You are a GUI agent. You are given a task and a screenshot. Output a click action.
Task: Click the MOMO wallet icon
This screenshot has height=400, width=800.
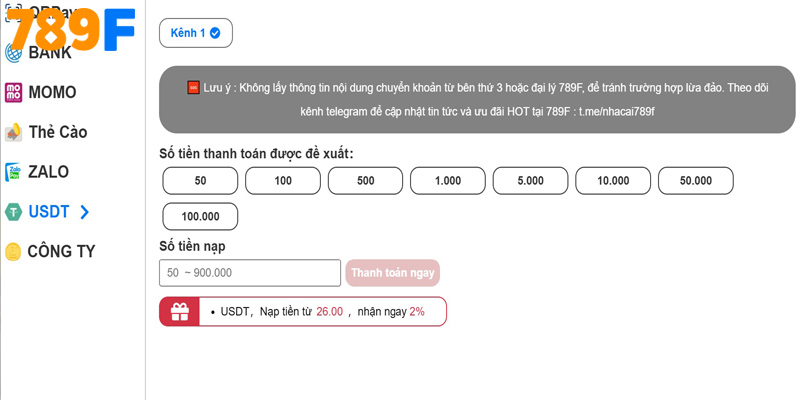tap(14, 92)
